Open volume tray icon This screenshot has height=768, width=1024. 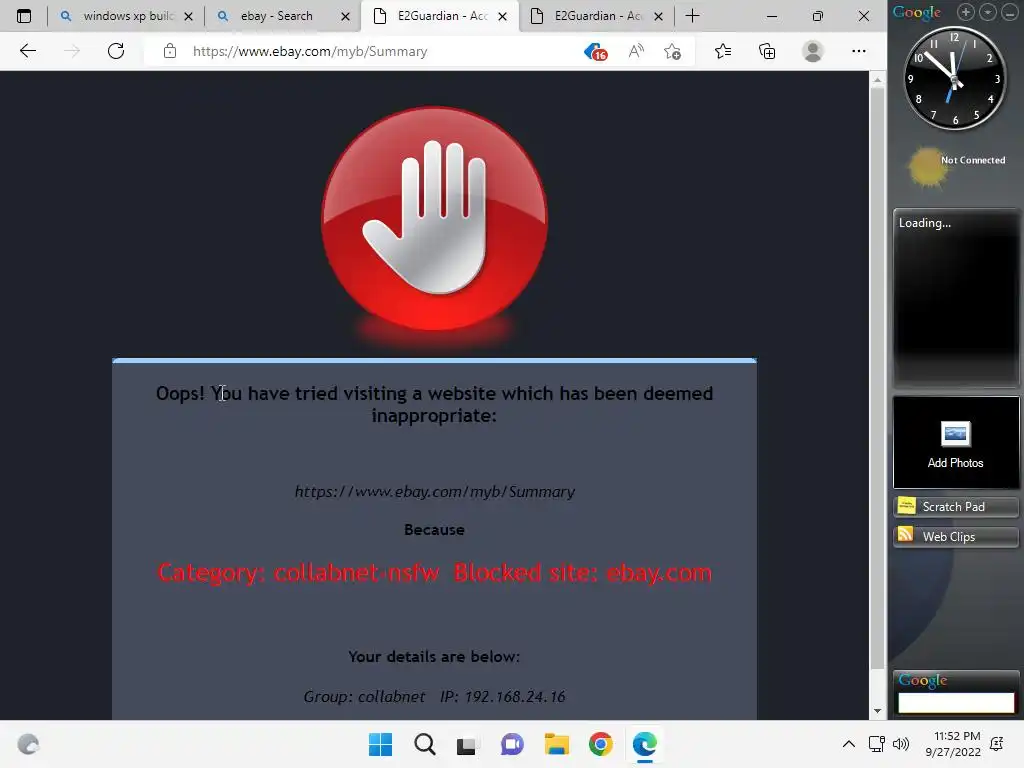pos(901,744)
